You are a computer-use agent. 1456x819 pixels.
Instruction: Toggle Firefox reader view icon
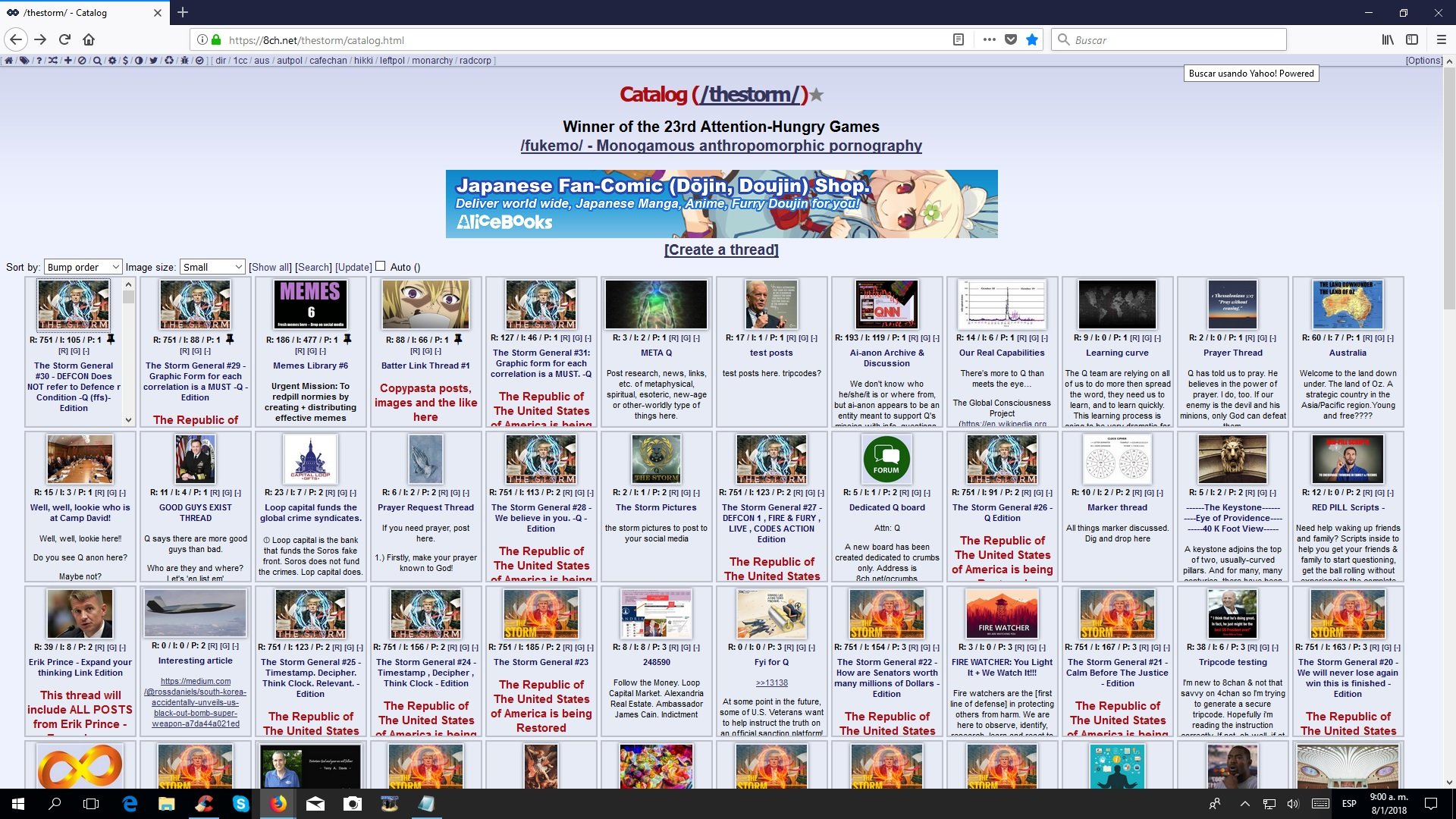point(959,39)
